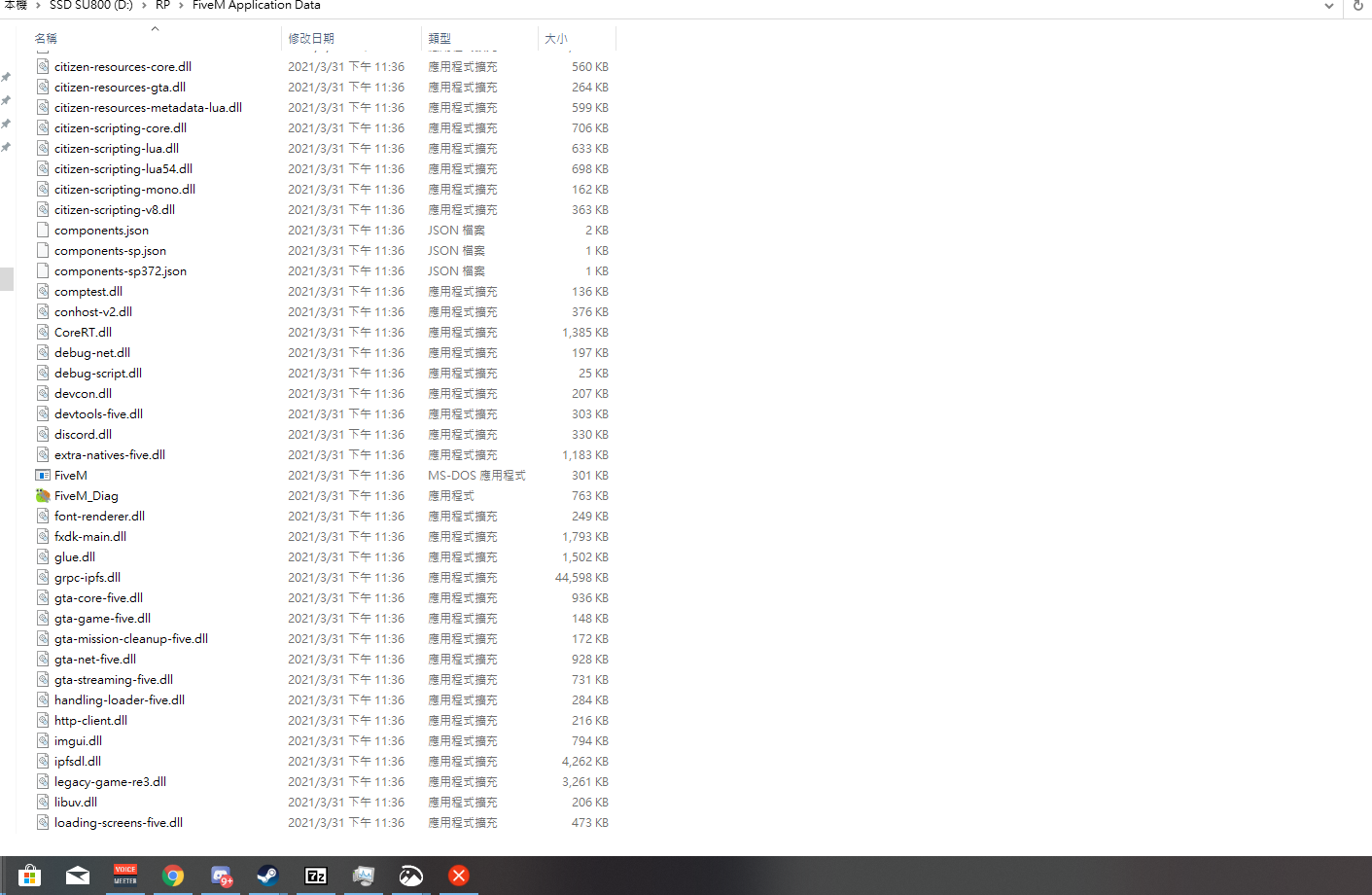Open 7-Zip from the taskbar
1372x895 pixels.
pyautogui.click(x=315, y=876)
